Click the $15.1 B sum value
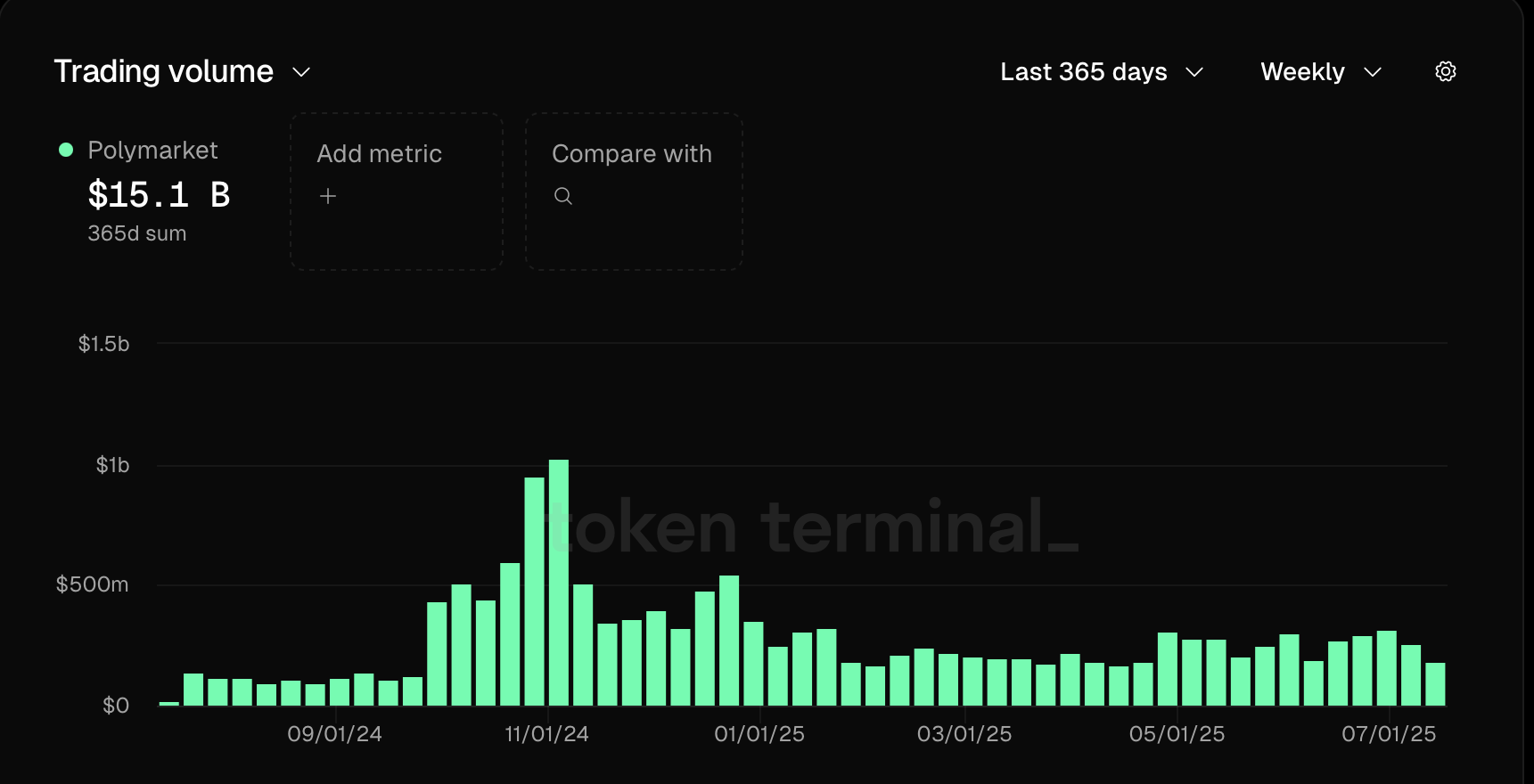The height and width of the screenshot is (784, 1534). point(159,194)
